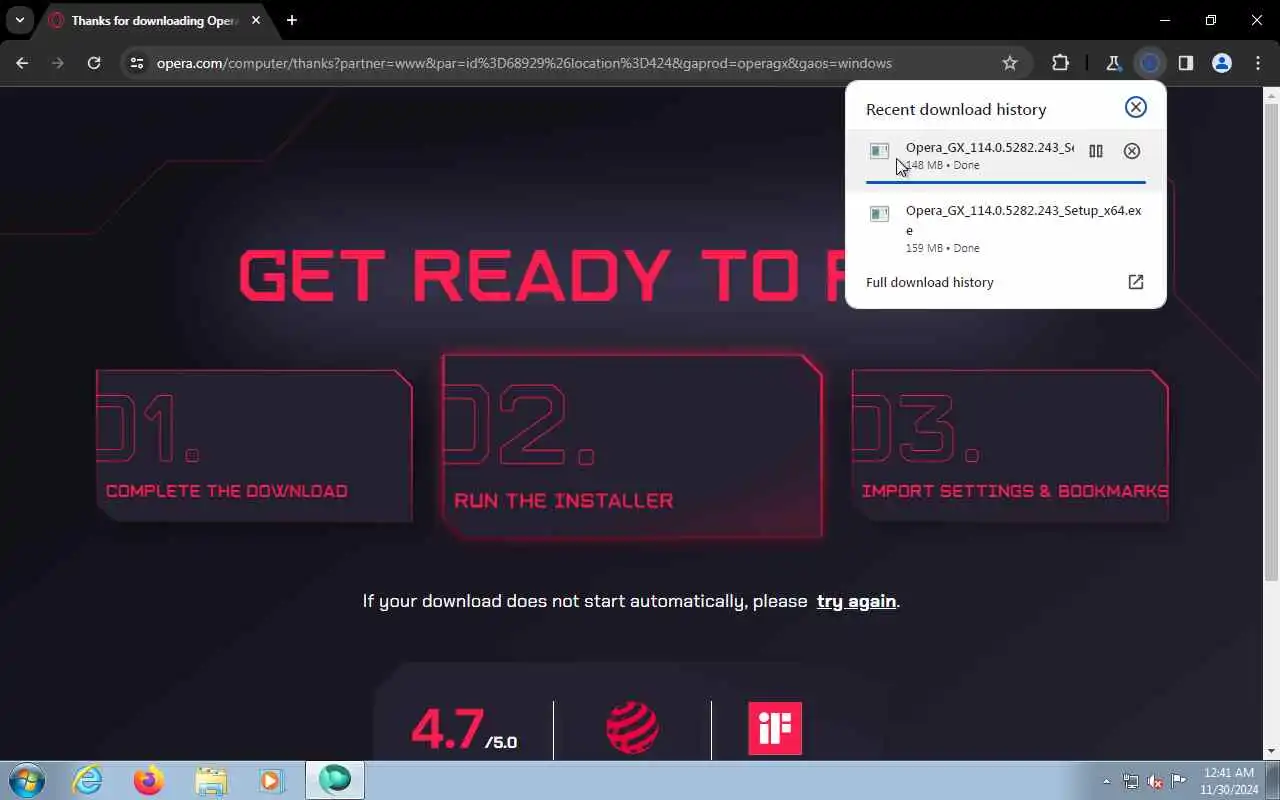Close the 'Thanks for downloading Opera' tab

pos(256,20)
